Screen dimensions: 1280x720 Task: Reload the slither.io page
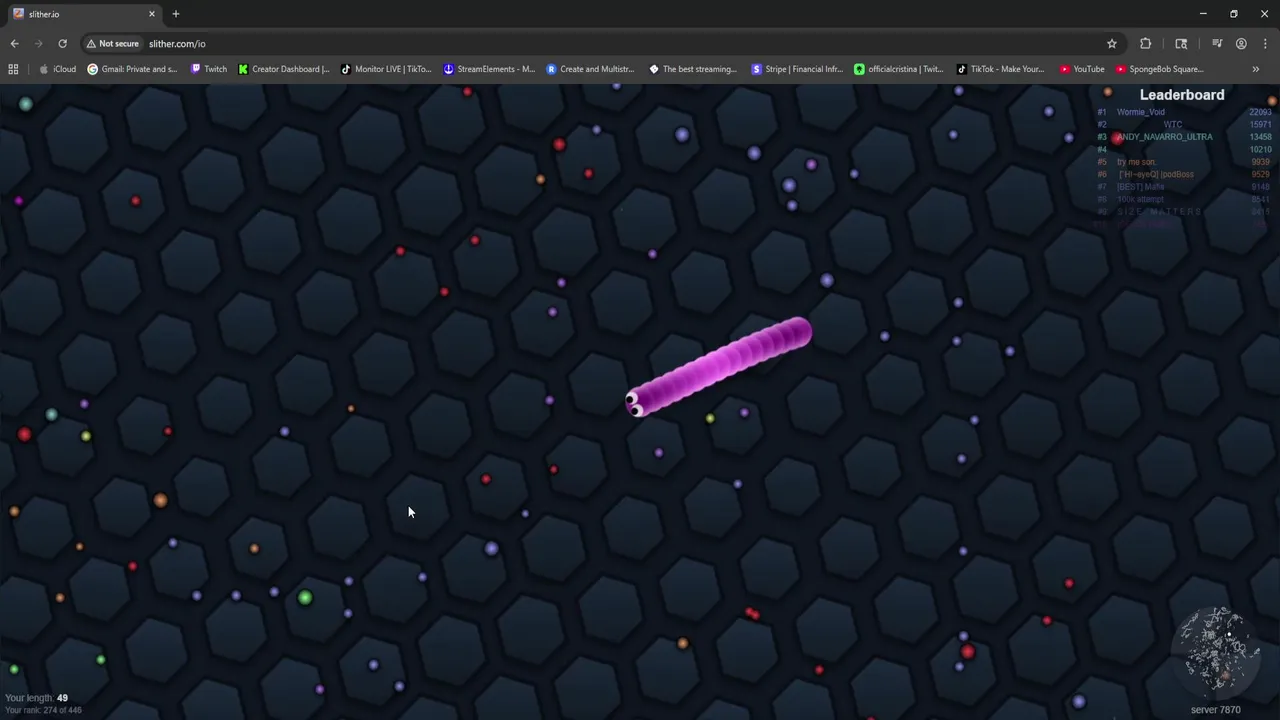click(62, 43)
